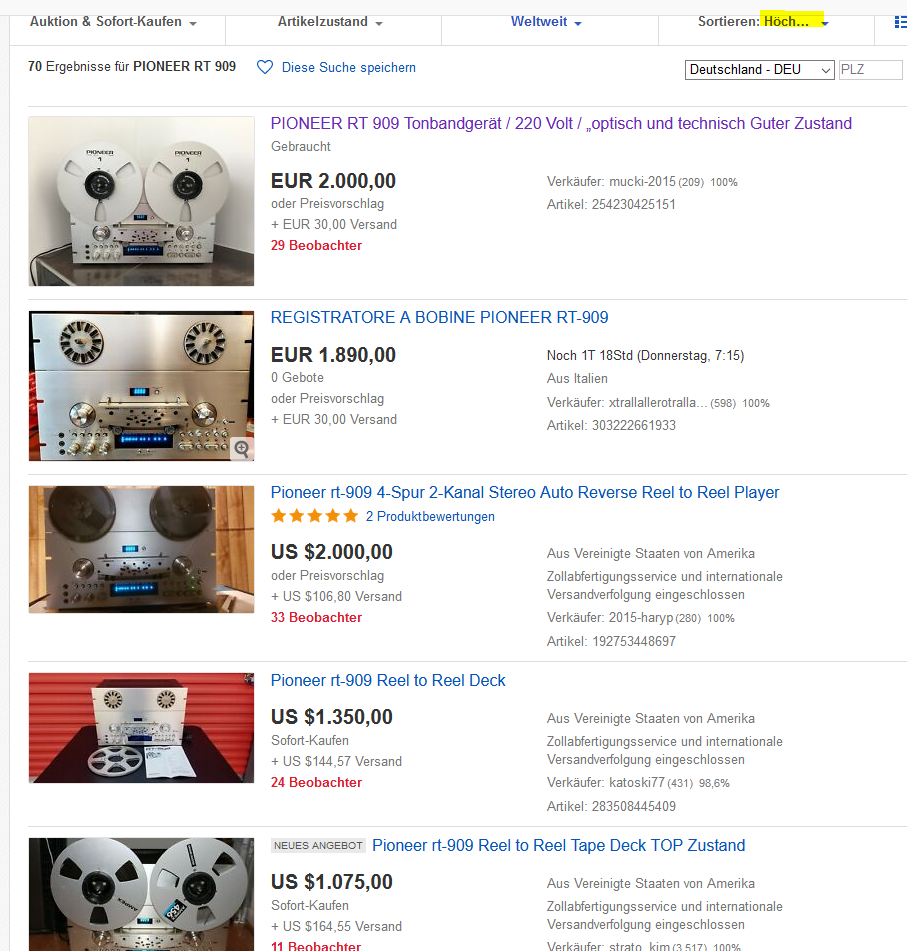
Task: Click the five-star rating of the 4-Spur listing
Action: [x=314, y=516]
